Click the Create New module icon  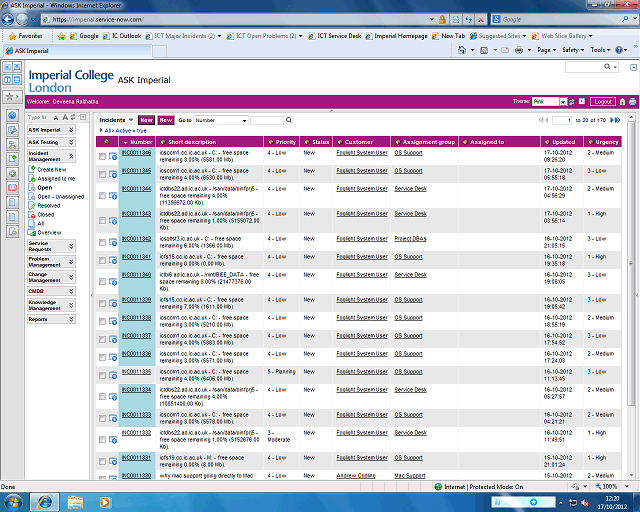click(32, 170)
